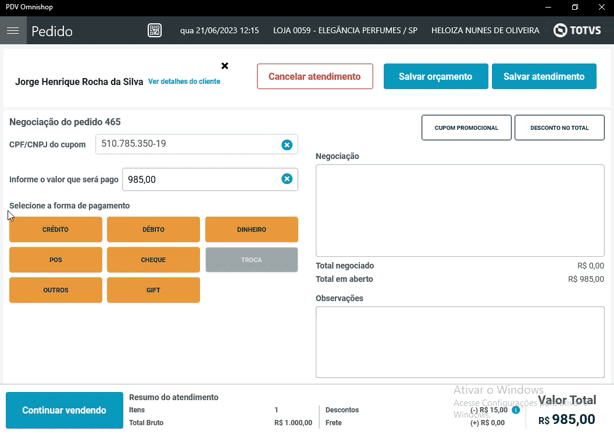Select the greyed Troca payment button

click(x=251, y=260)
